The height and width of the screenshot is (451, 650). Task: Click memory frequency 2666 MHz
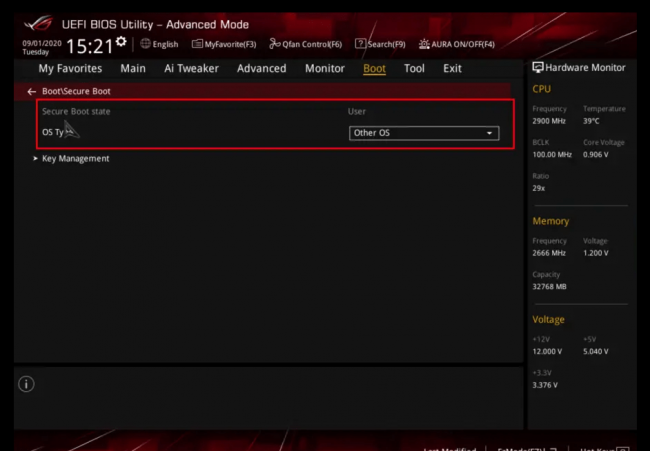pos(549,253)
